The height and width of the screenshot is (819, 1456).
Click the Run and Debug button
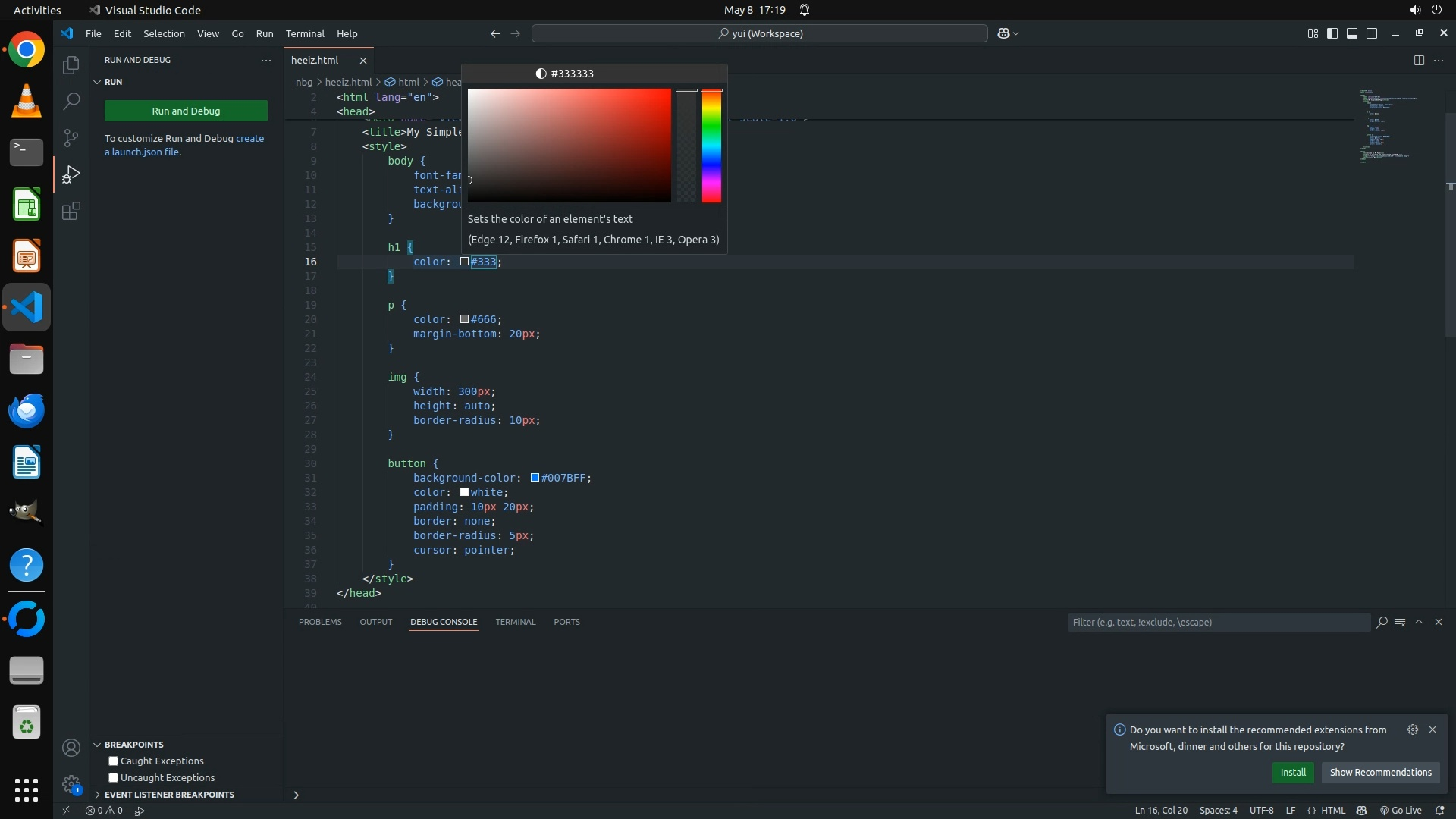tap(186, 111)
